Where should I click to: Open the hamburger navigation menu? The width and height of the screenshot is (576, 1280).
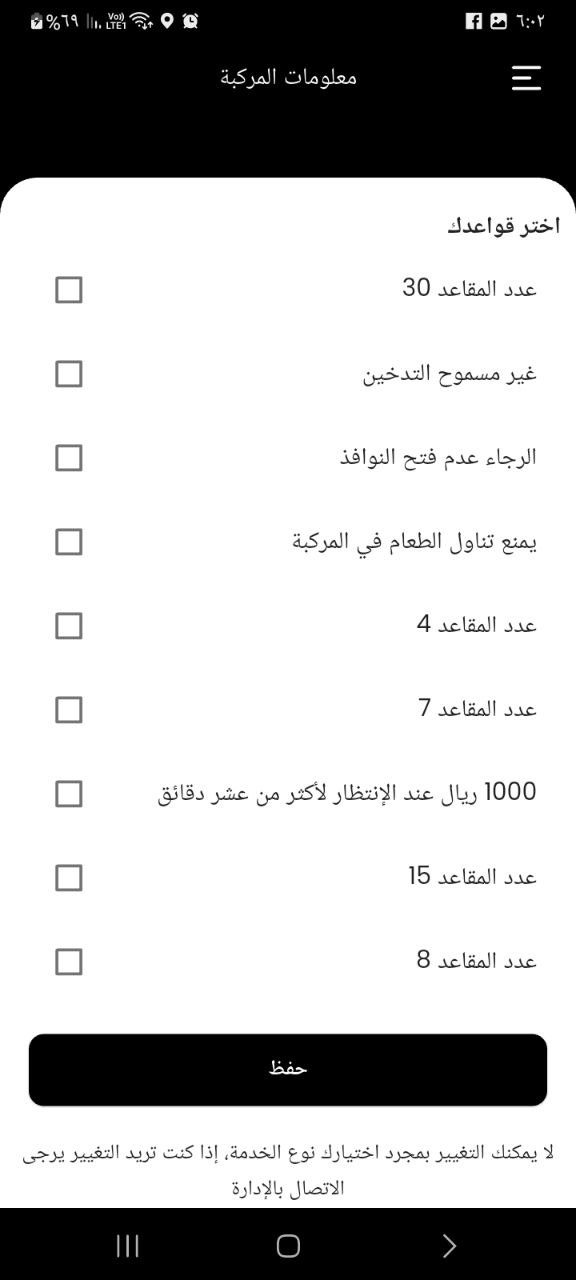[526, 77]
